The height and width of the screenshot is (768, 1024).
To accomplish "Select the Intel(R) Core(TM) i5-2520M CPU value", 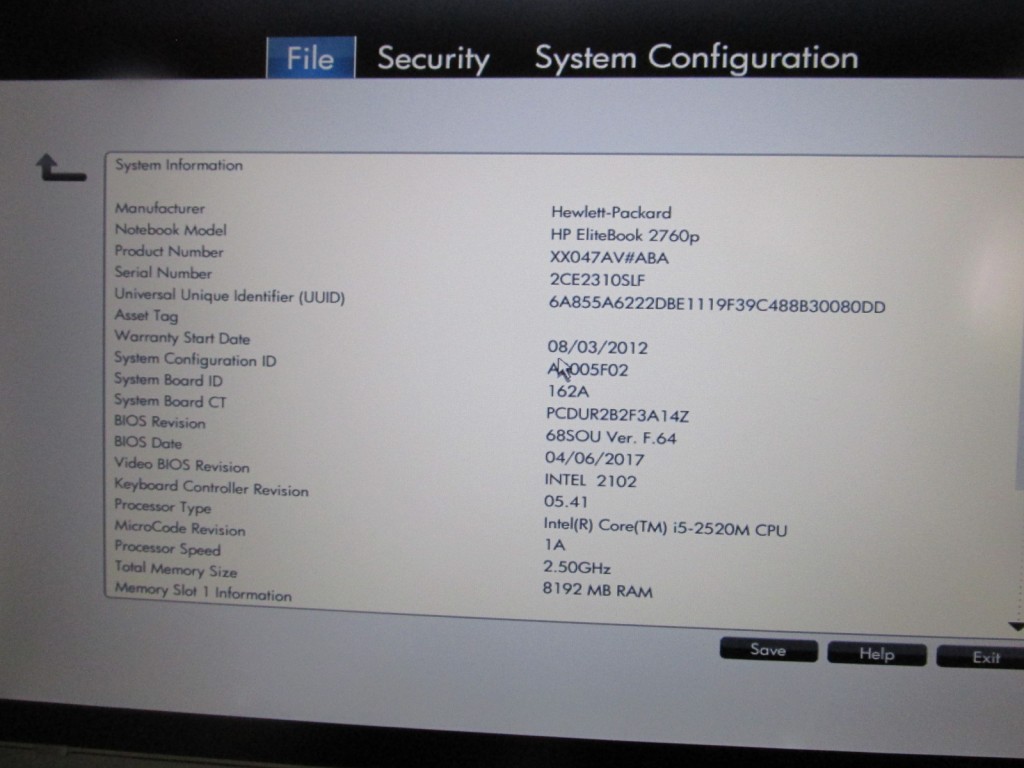I will 665,528.
